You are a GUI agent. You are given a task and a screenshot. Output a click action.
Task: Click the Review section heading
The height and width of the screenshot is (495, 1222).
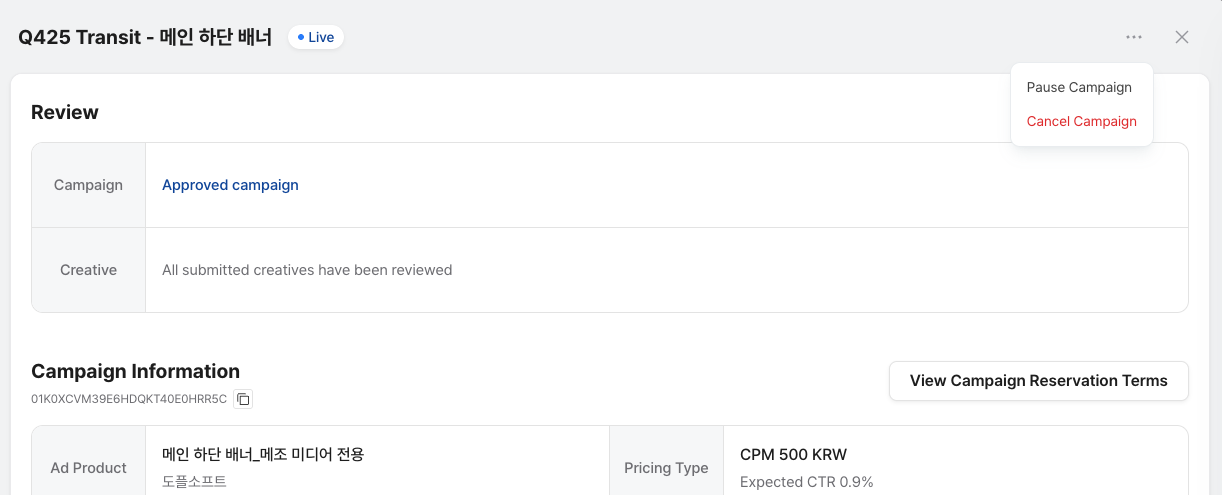tap(65, 112)
